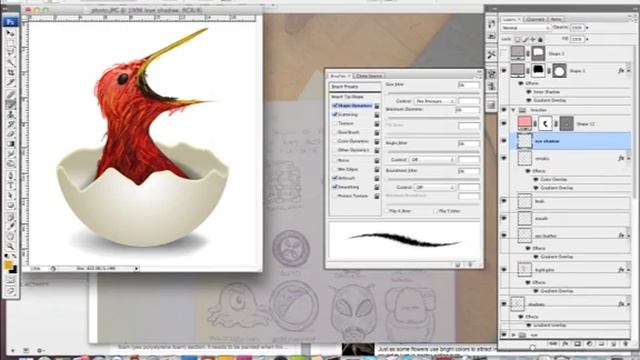Open Control dropdown under Size Jitter
This screenshot has width=640, height=360.
(x=435, y=101)
